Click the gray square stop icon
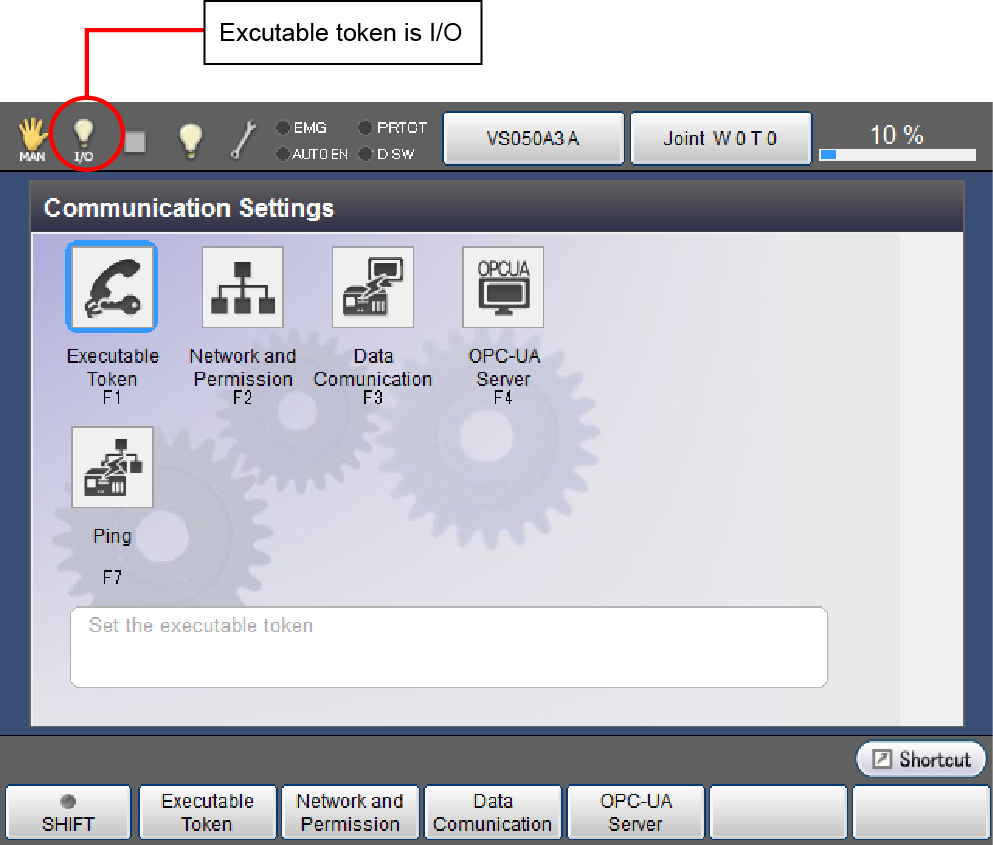The height and width of the screenshot is (845, 993). click(x=134, y=142)
